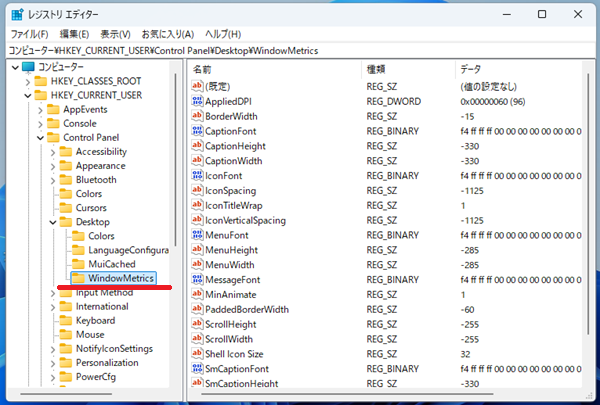The height and width of the screenshot is (405, 600).
Task: Select the CaptionFont binary value icon
Action: click(x=196, y=131)
